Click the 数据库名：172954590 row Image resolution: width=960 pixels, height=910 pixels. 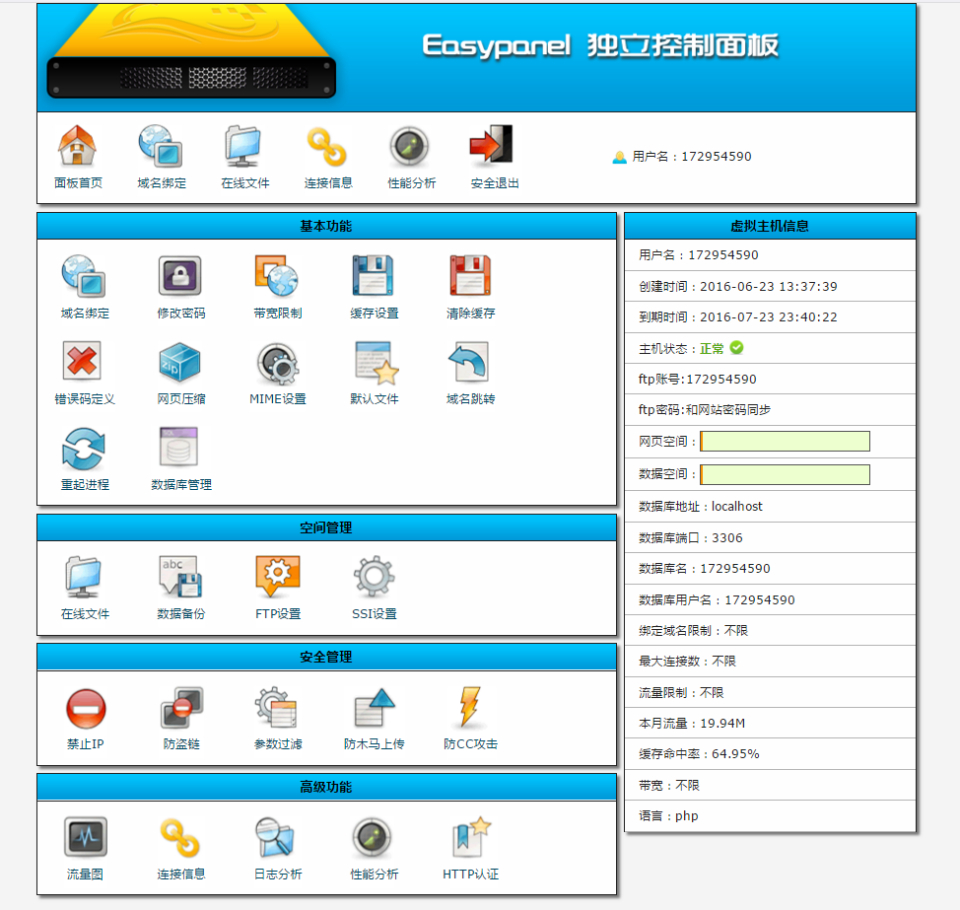[x=770, y=568]
